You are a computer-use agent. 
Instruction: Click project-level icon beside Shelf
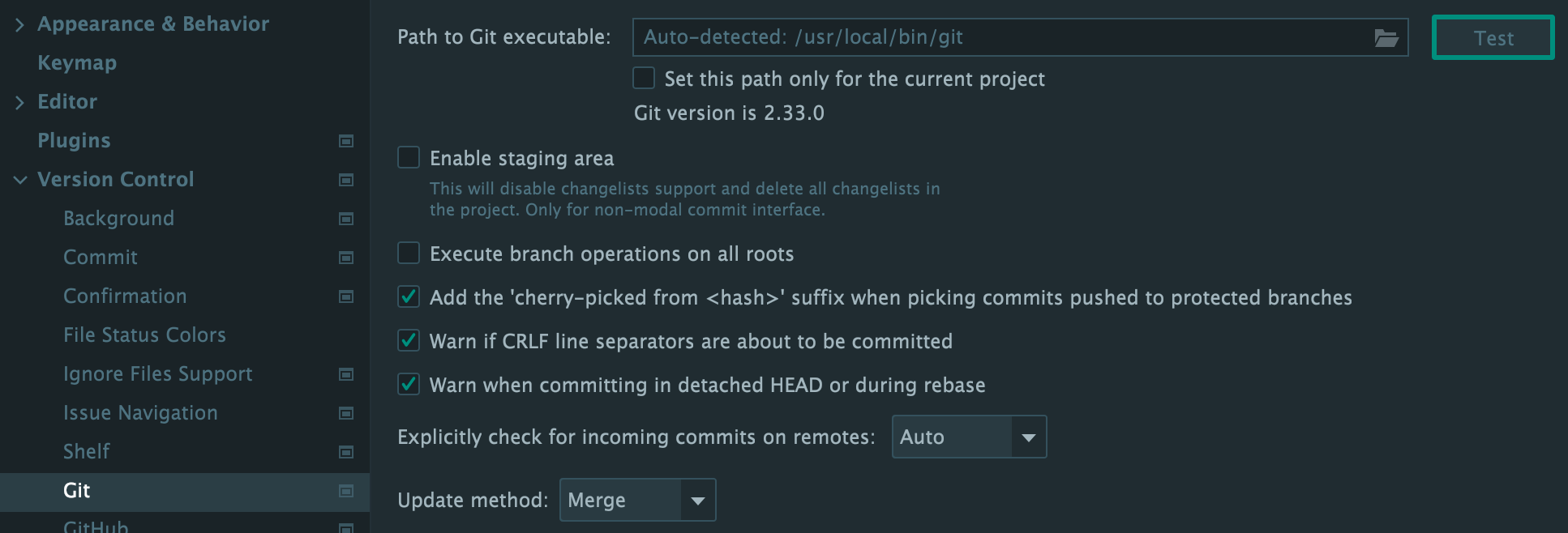346,452
